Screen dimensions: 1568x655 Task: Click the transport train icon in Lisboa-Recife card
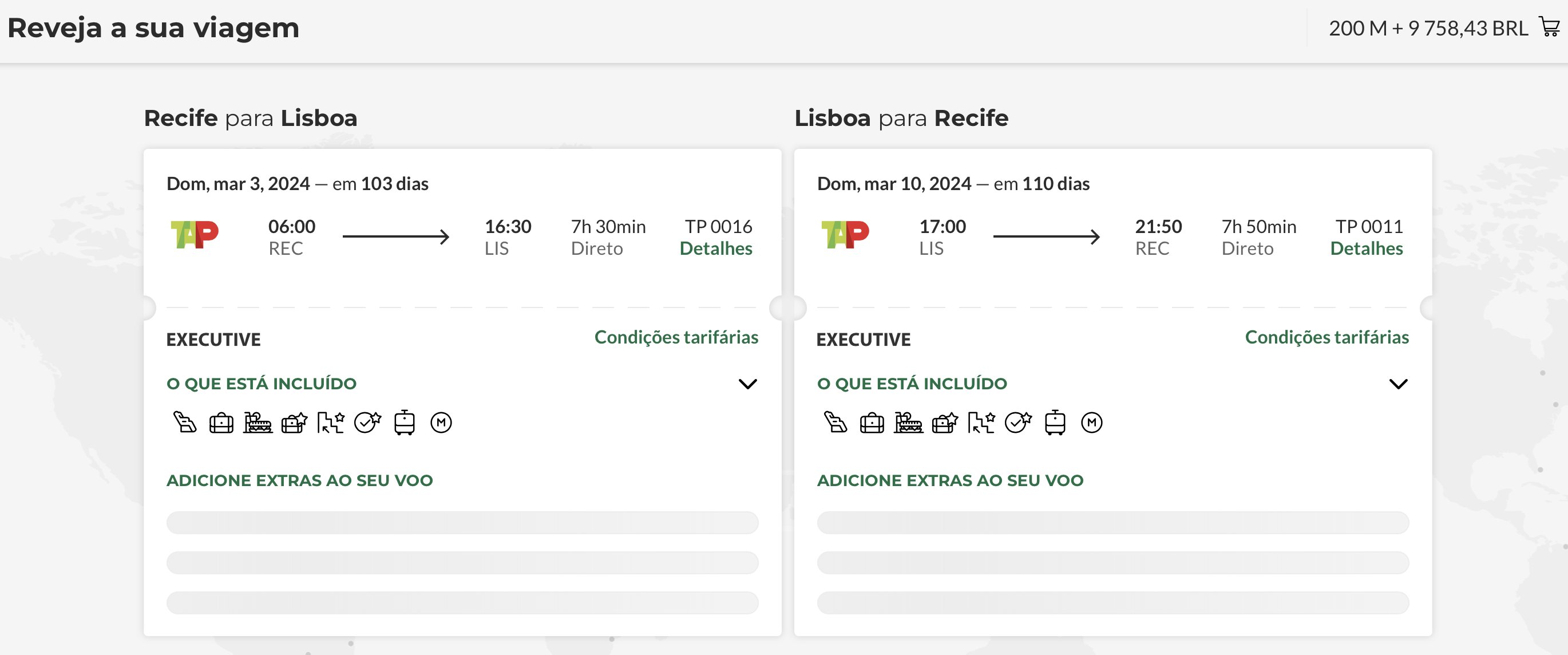[1055, 423]
